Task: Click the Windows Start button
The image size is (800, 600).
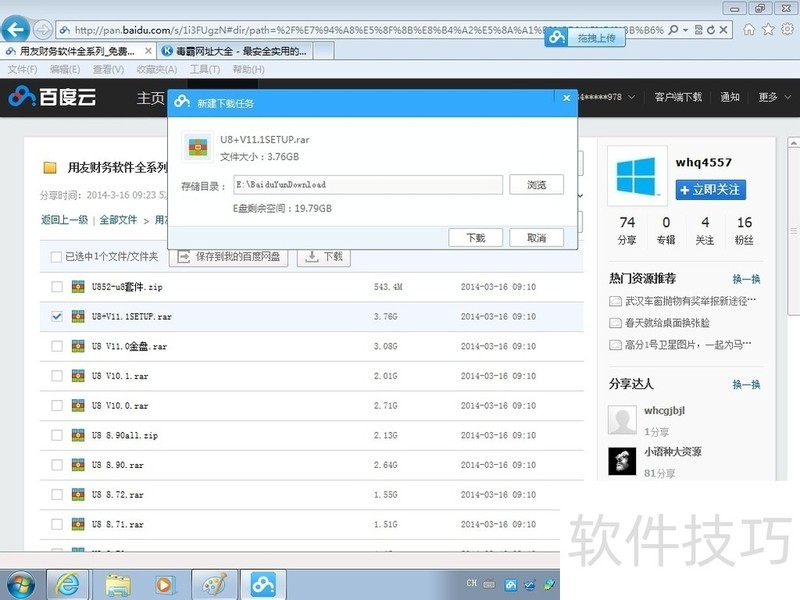Action: 21,582
